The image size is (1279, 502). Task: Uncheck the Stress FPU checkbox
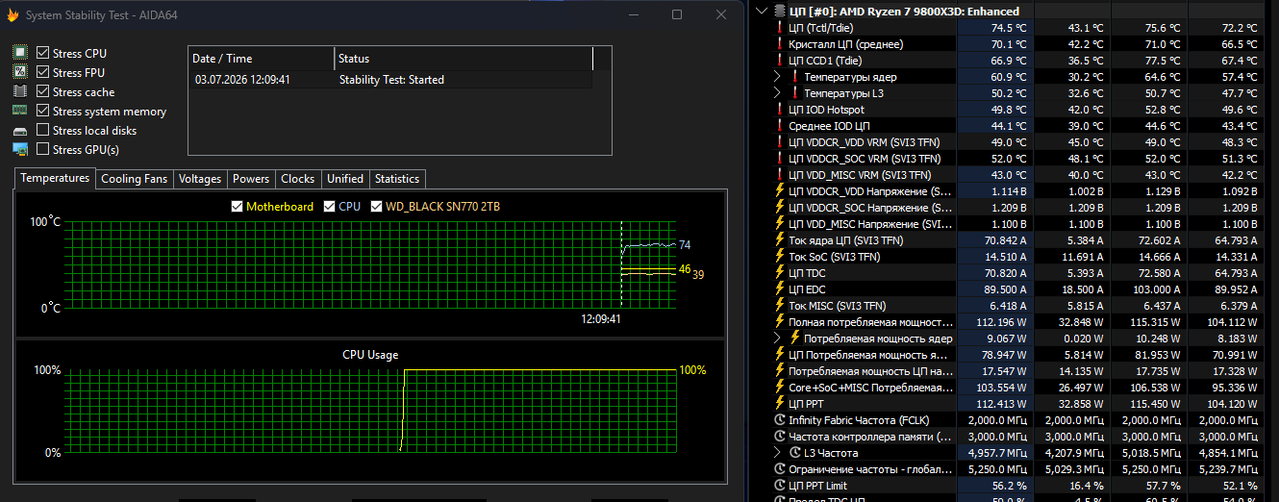(42, 72)
